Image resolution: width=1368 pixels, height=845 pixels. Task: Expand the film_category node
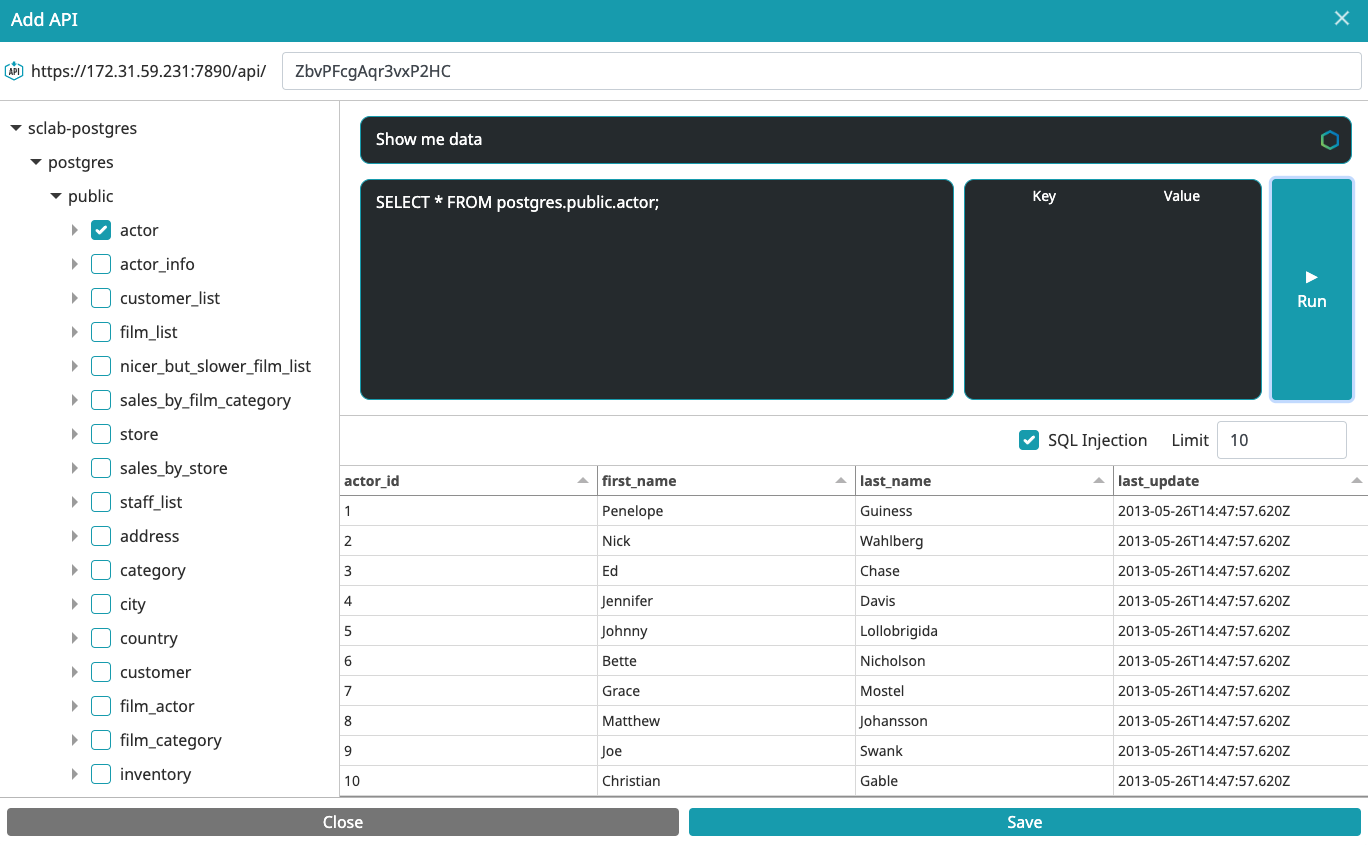tap(75, 740)
